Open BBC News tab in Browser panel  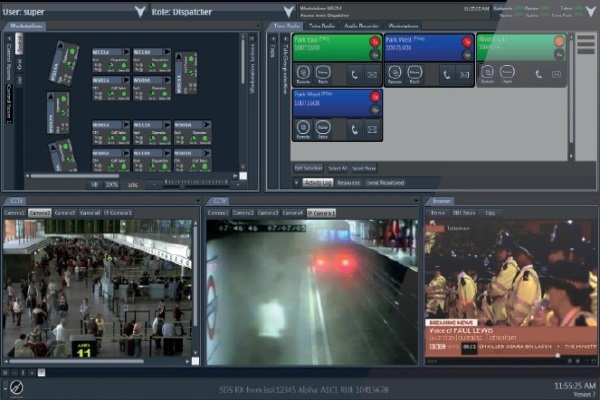(x=464, y=213)
